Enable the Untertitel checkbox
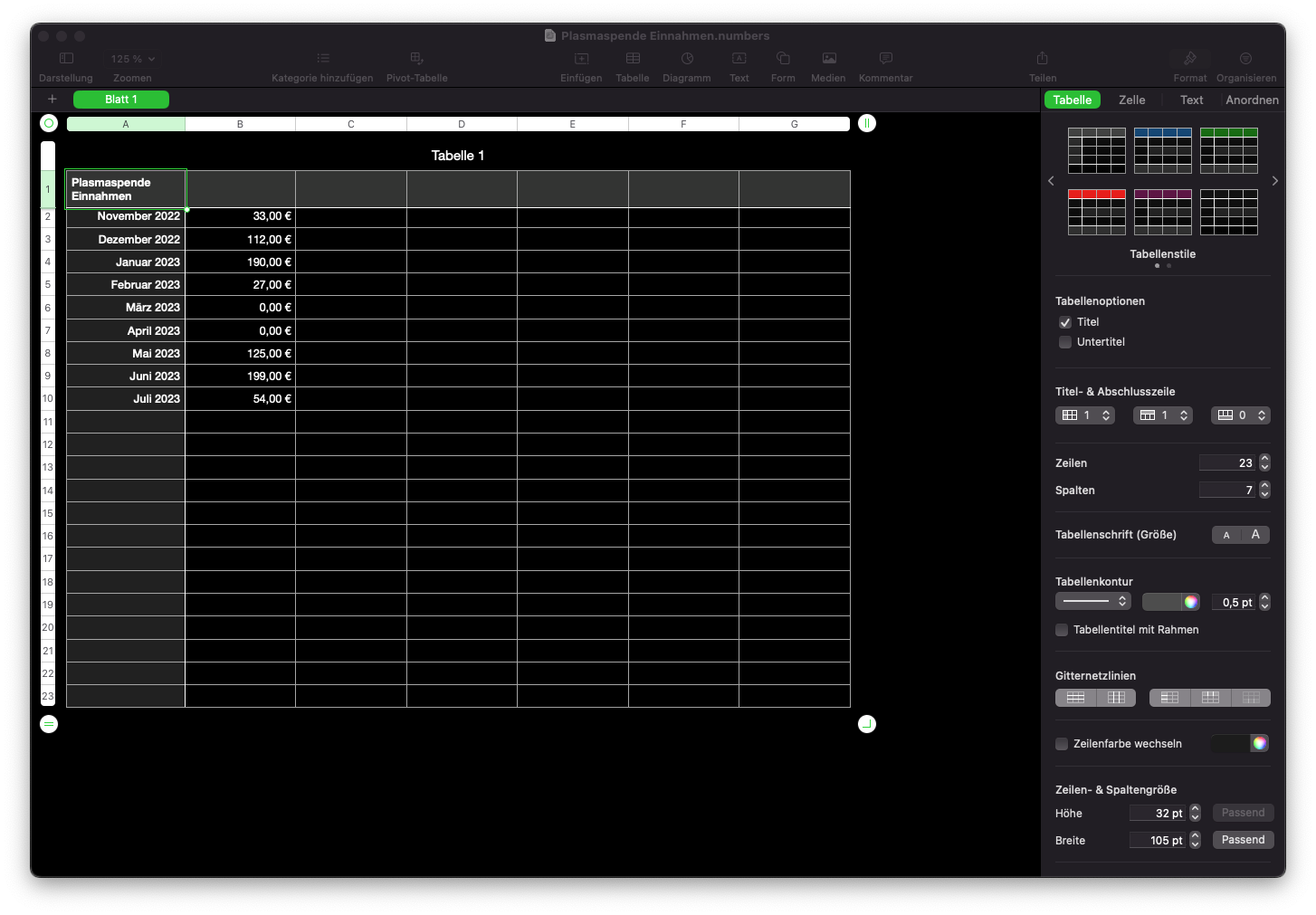The height and width of the screenshot is (915, 1316). [1065, 342]
